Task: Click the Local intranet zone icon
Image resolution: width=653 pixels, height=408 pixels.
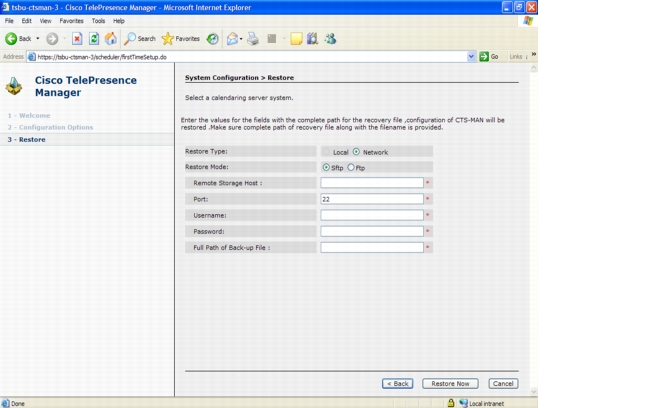Action: (x=463, y=403)
